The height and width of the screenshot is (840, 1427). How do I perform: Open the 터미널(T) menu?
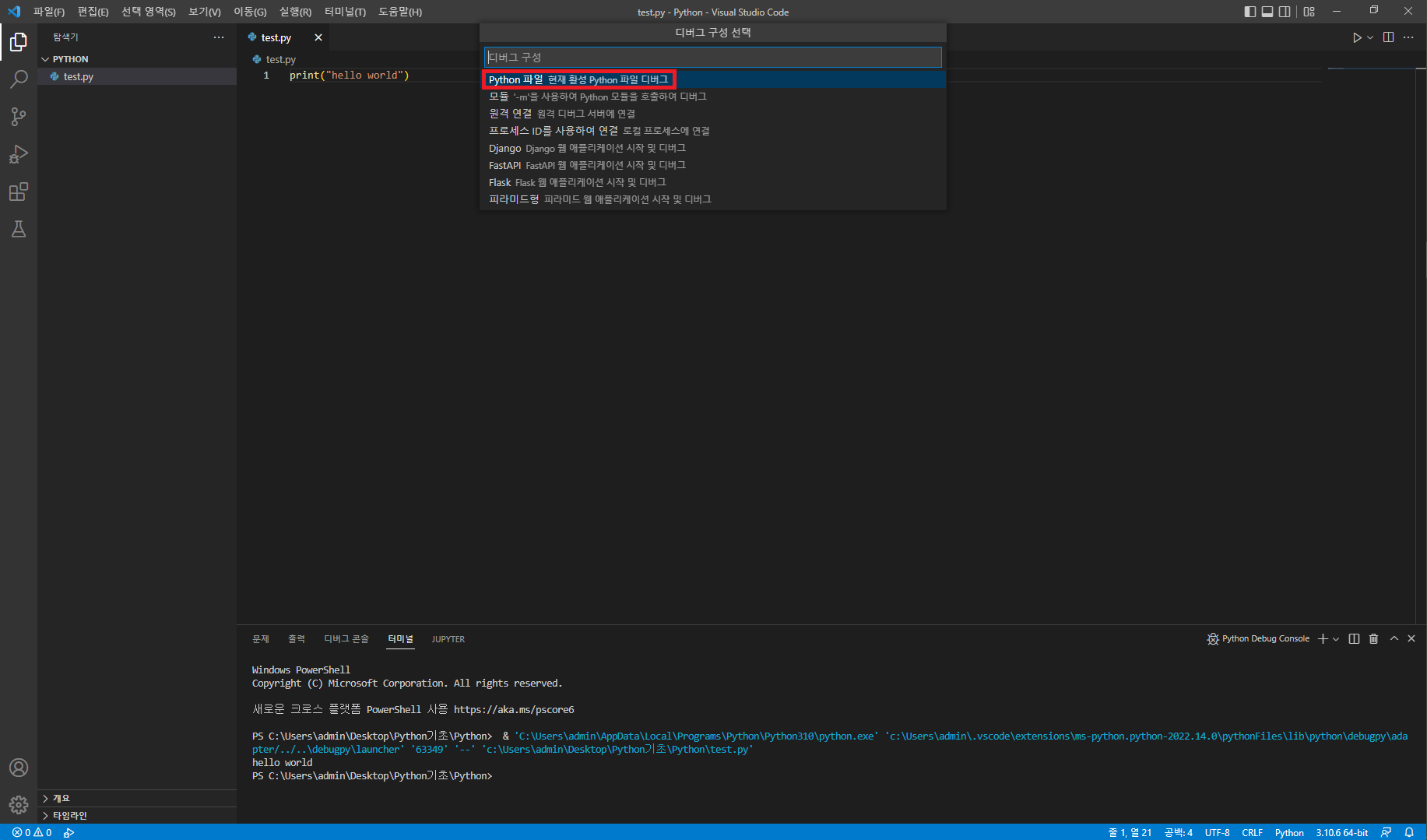coord(345,12)
